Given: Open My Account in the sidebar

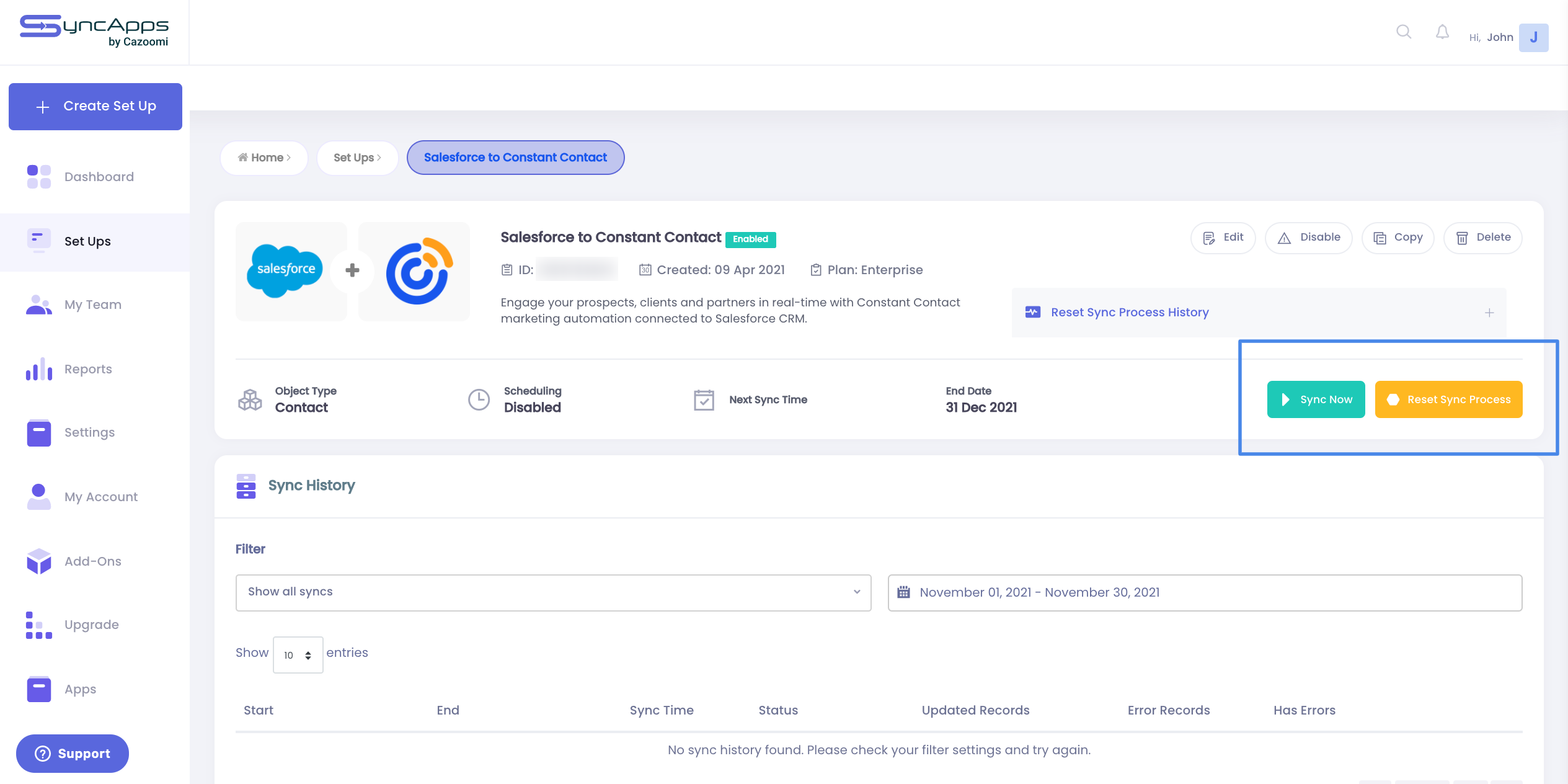Looking at the screenshot, I should click(x=95, y=497).
